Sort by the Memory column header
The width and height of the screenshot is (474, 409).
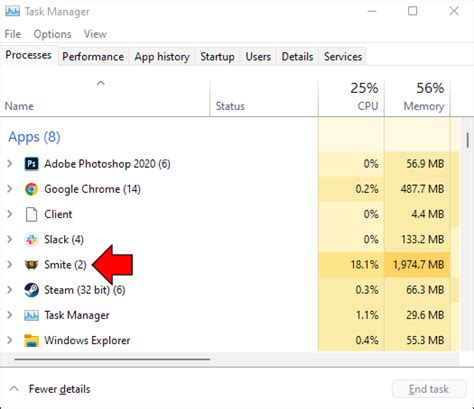tap(417, 98)
